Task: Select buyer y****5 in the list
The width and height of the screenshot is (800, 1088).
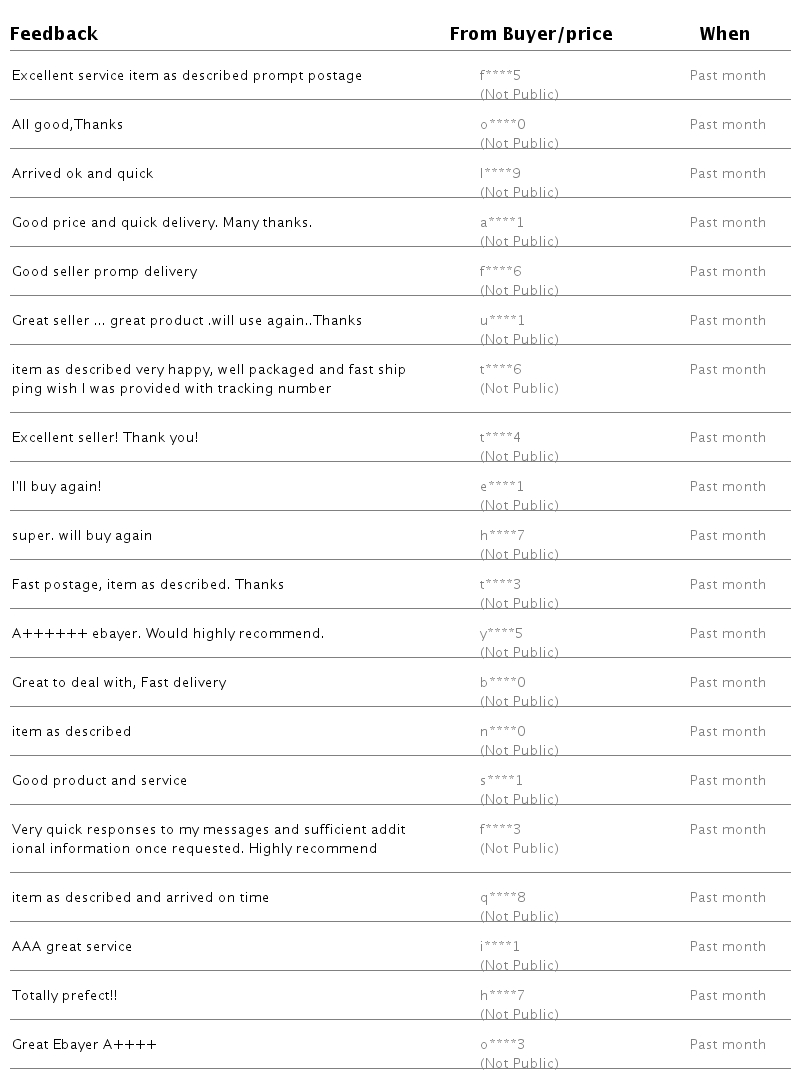Action: pyautogui.click(x=501, y=634)
